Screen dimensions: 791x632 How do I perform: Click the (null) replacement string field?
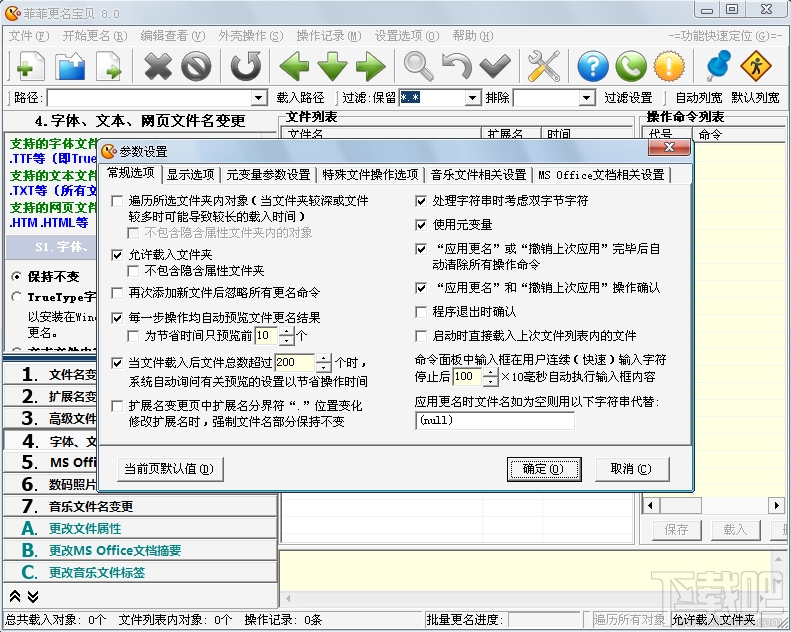pyautogui.click(x=494, y=420)
